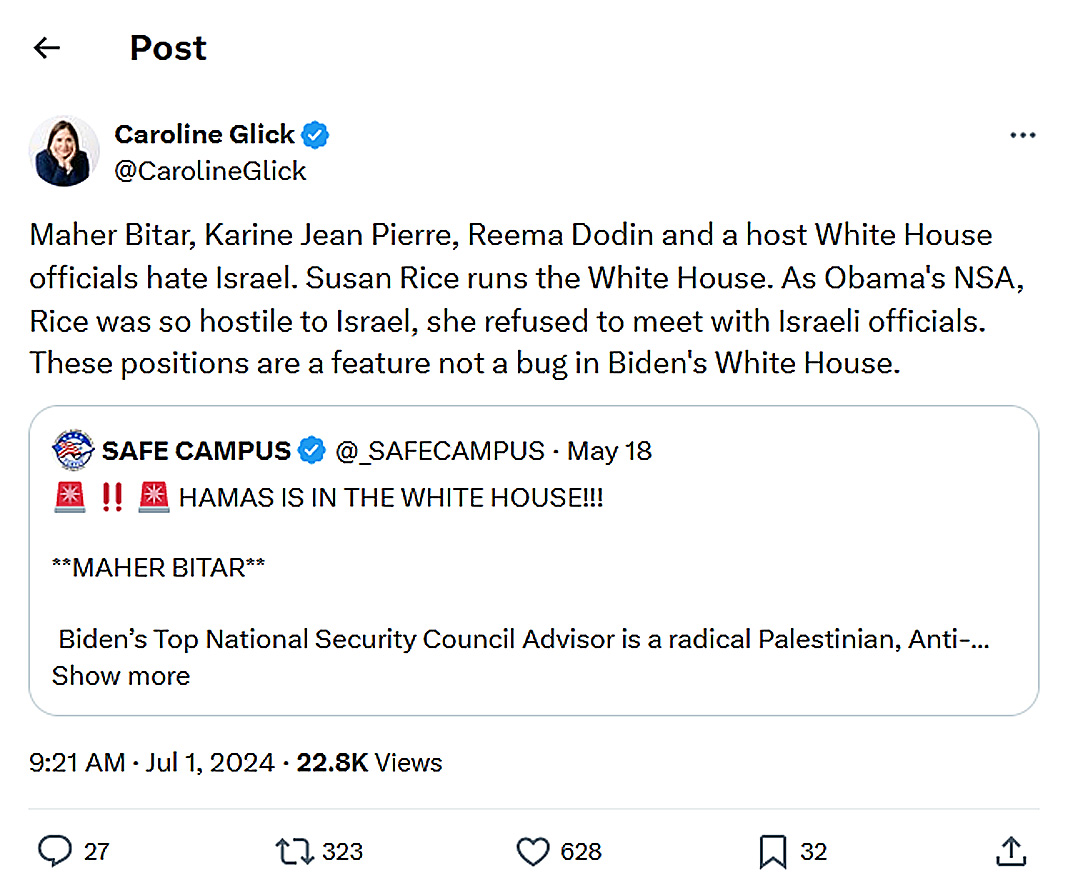
Task: Click the 22.8K Views count
Action: (369, 763)
